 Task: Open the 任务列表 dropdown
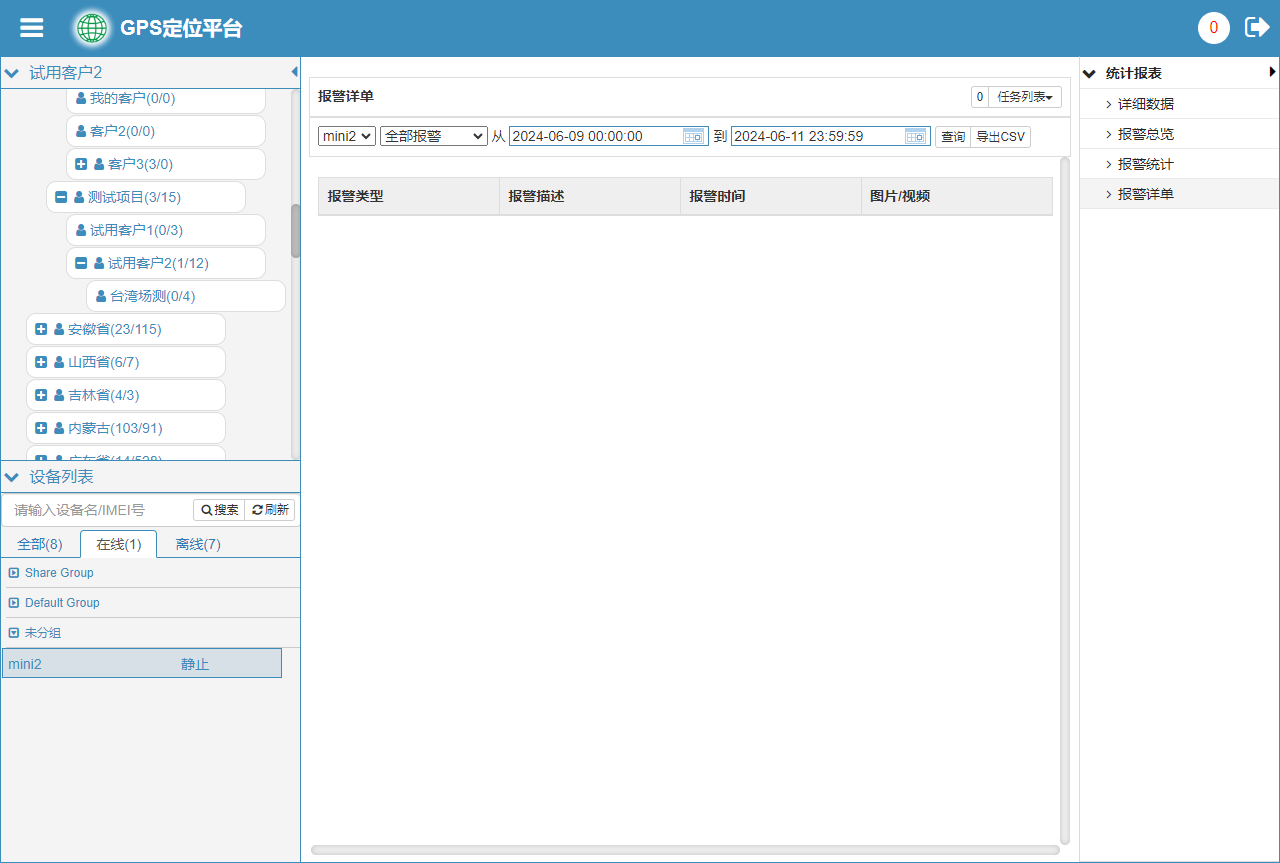1024,97
